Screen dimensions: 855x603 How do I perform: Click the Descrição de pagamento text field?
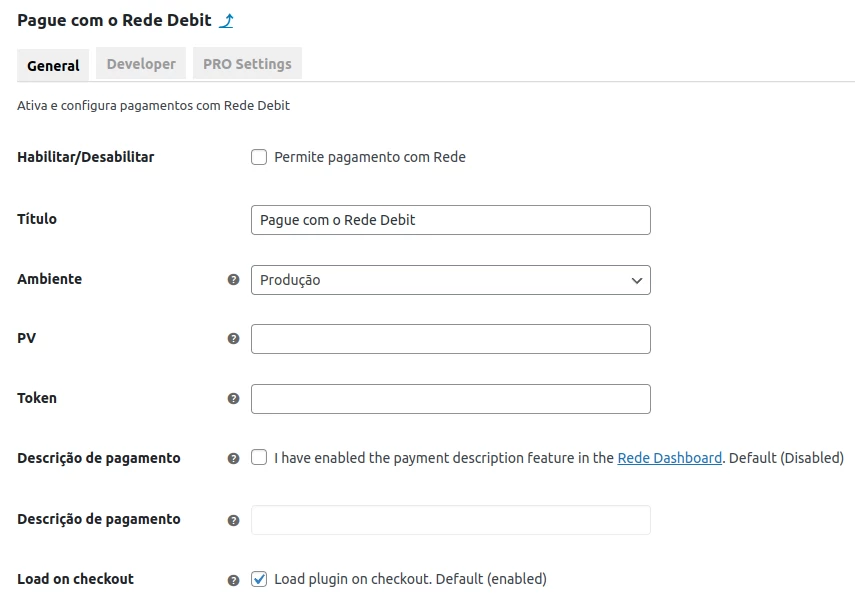click(450, 520)
